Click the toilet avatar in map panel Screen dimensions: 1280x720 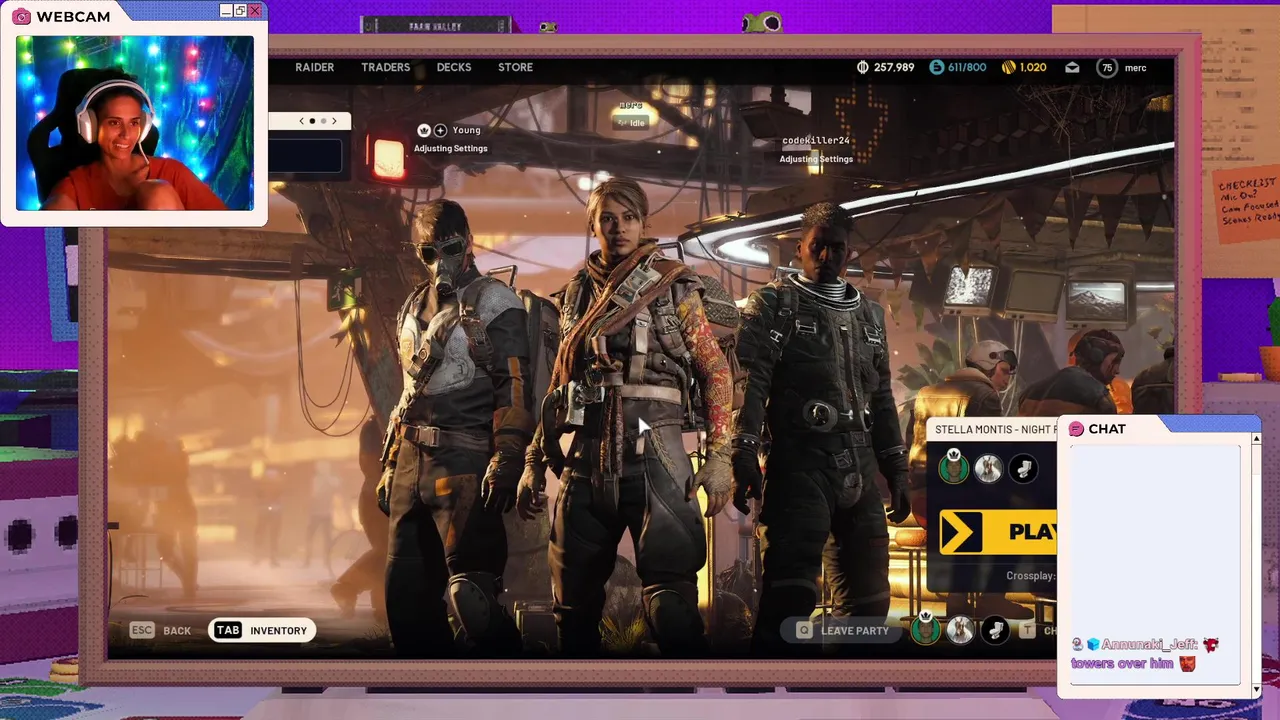pyautogui.click(x=1022, y=468)
